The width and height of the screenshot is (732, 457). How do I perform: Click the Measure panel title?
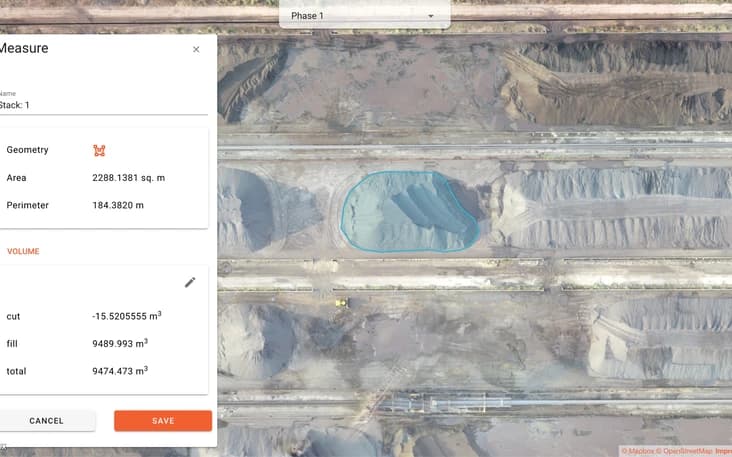point(24,48)
